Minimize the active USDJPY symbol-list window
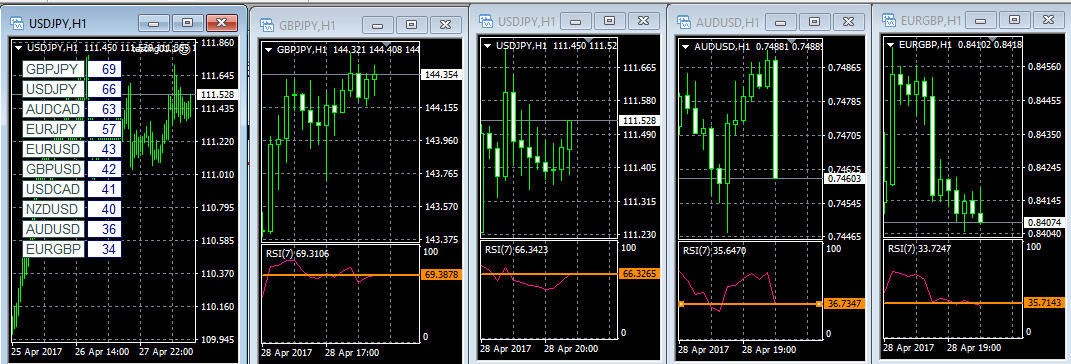The height and width of the screenshot is (364, 1071). 153,23
